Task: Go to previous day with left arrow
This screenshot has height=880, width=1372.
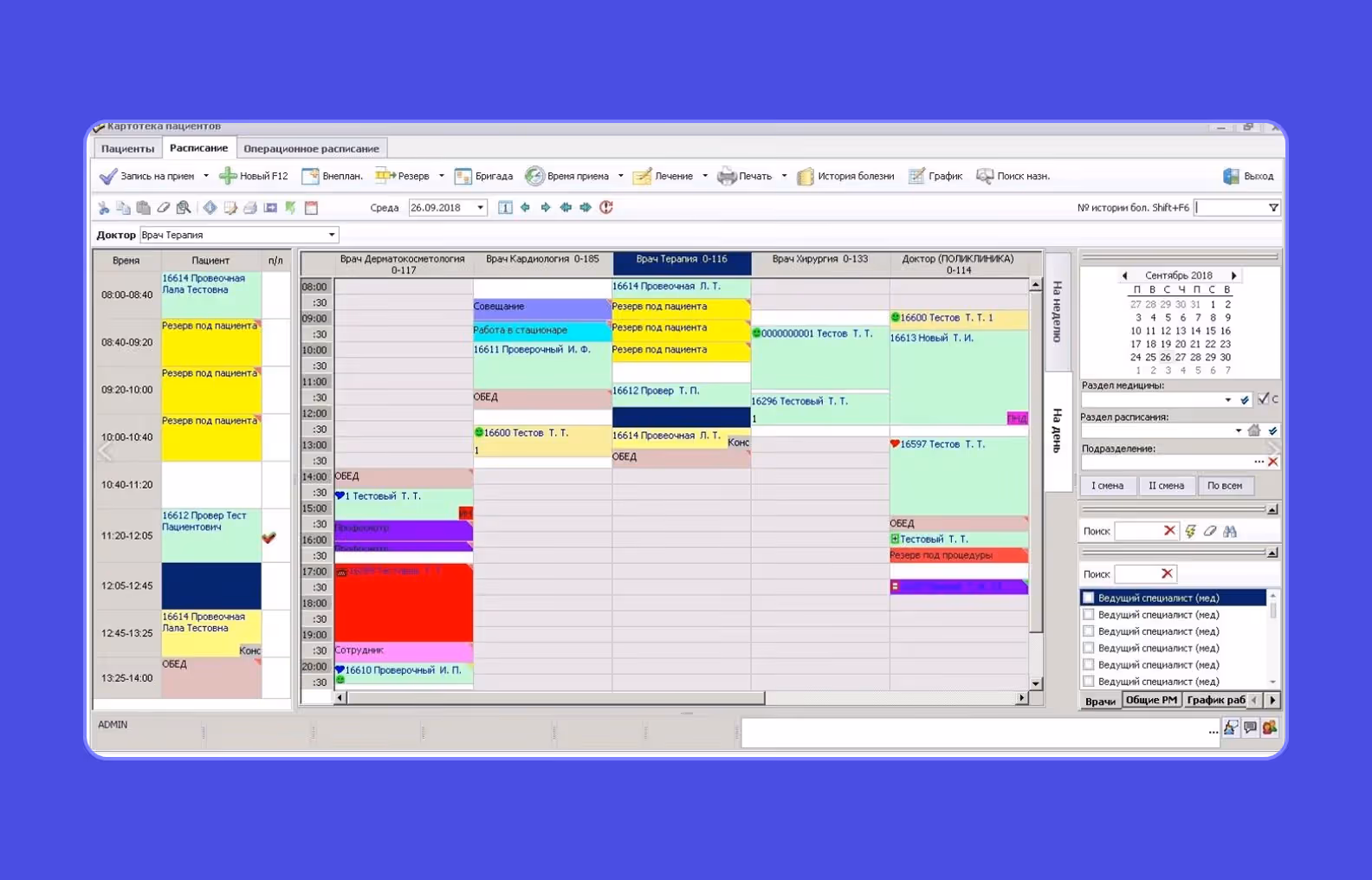Action: click(526, 207)
